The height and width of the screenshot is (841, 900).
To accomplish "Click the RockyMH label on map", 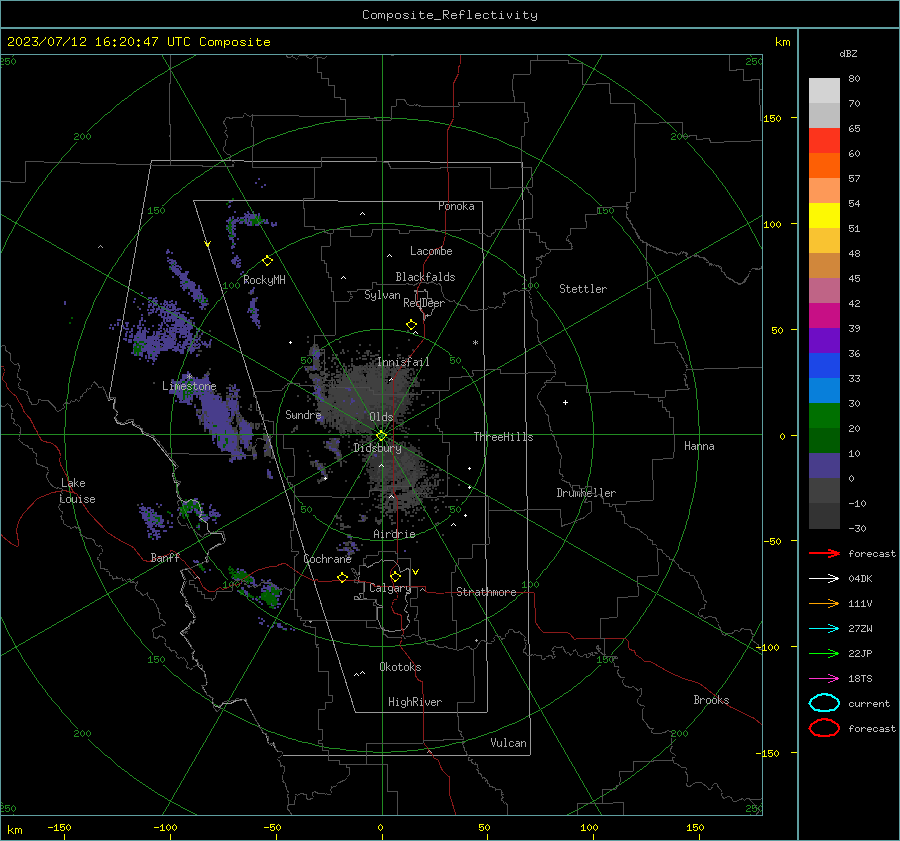I will pyautogui.click(x=264, y=280).
